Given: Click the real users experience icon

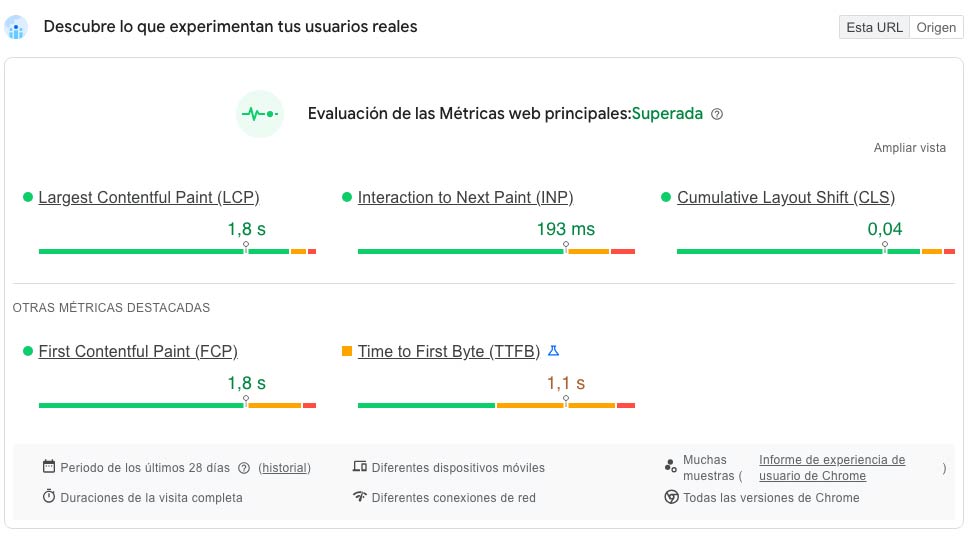Looking at the screenshot, I should (15, 27).
